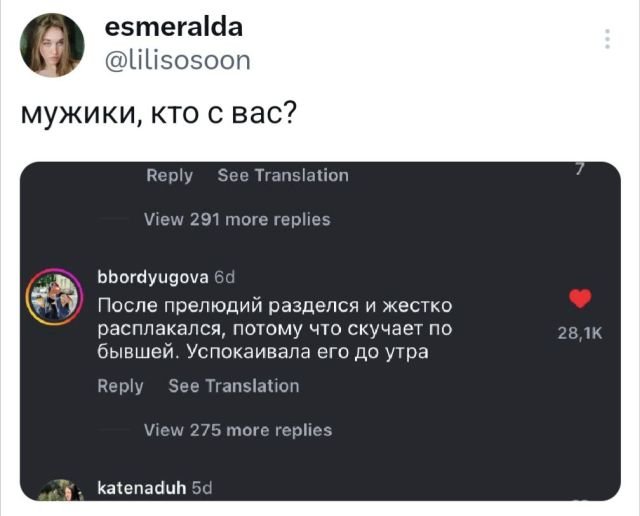Open the three-dot menu on esmeralda's tweet
The image size is (640, 516).
tap(607, 40)
